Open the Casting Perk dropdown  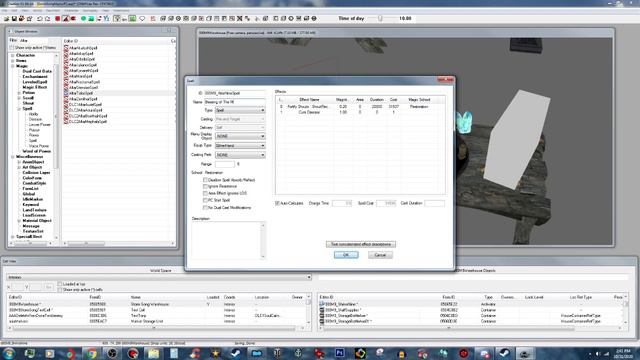click(x=240, y=155)
